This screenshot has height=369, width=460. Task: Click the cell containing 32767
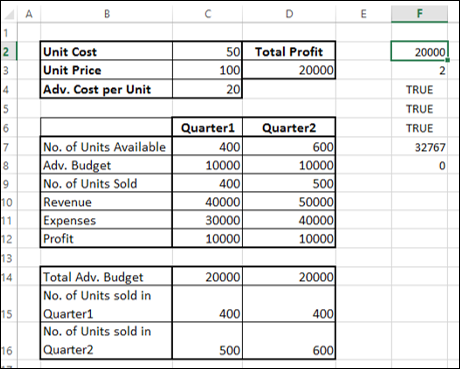pos(419,147)
